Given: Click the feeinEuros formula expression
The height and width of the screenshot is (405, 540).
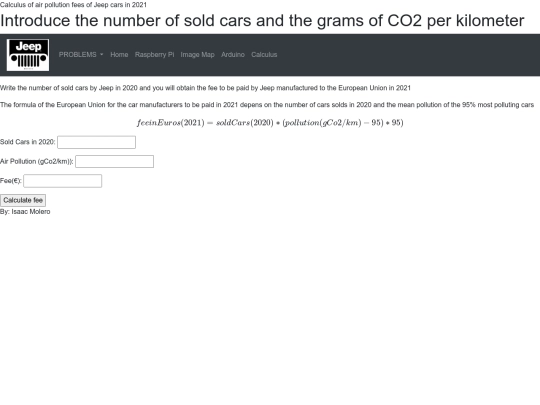Looking at the screenshot, I should coord(270,123).
